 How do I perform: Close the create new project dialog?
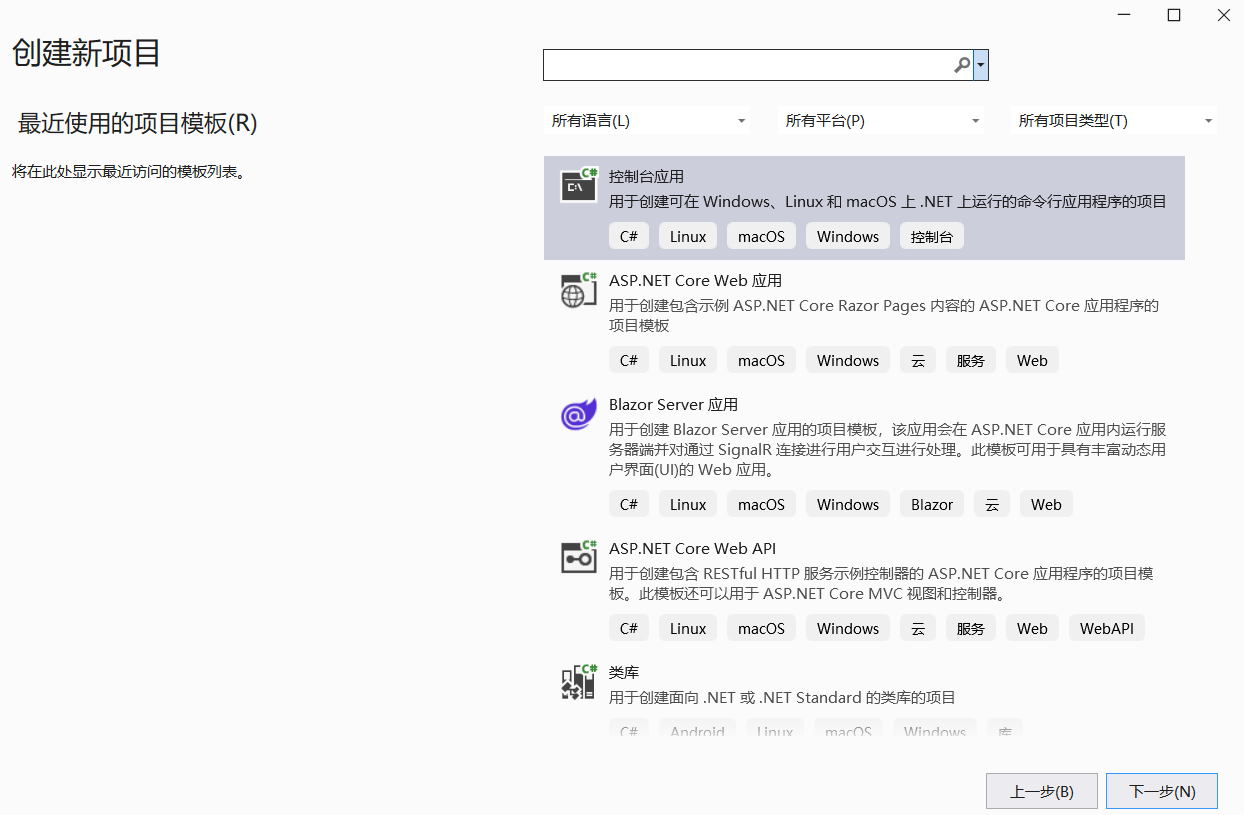coord(1223,15)
